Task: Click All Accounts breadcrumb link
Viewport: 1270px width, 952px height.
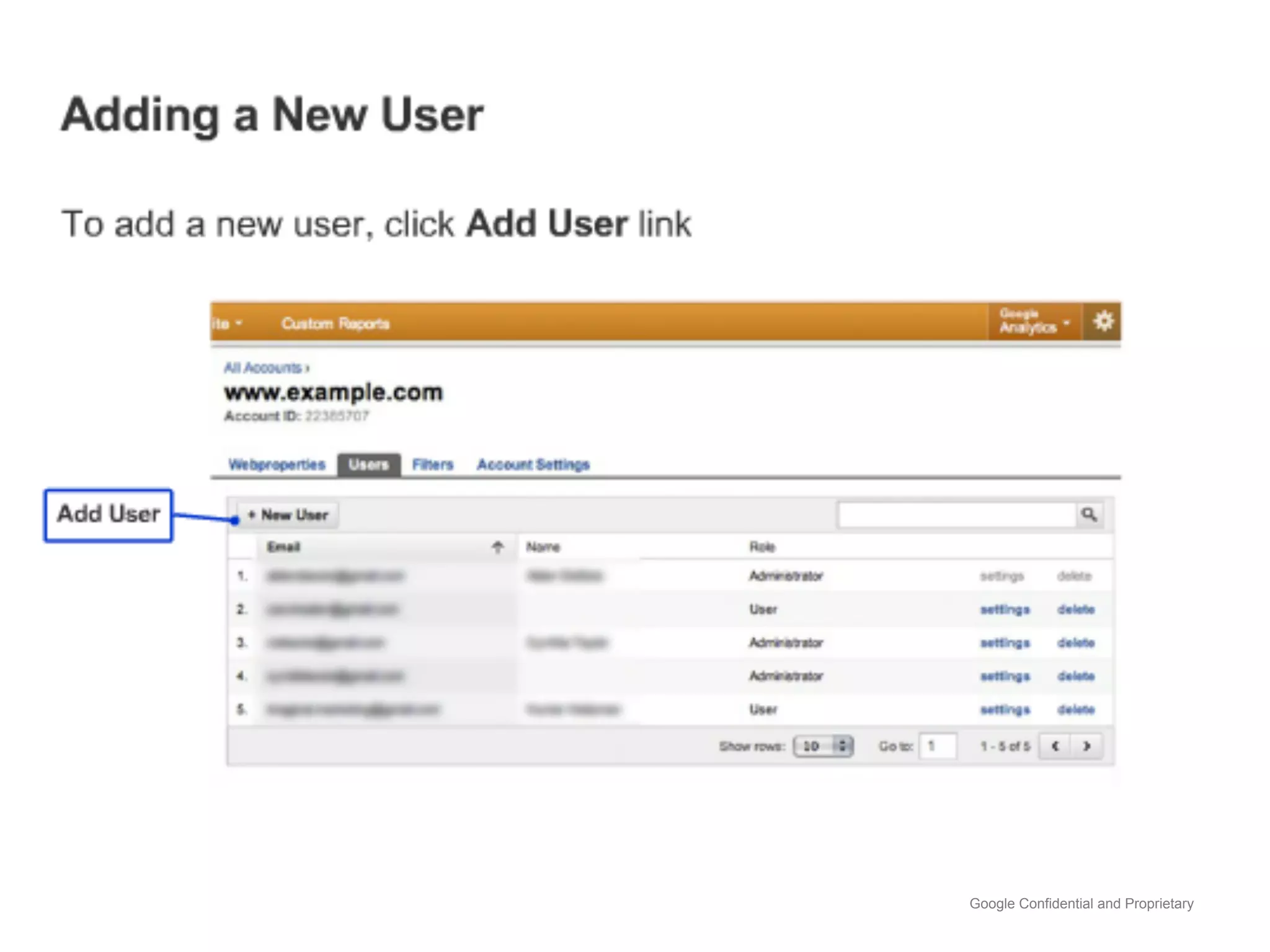Action: pos(263,368)
